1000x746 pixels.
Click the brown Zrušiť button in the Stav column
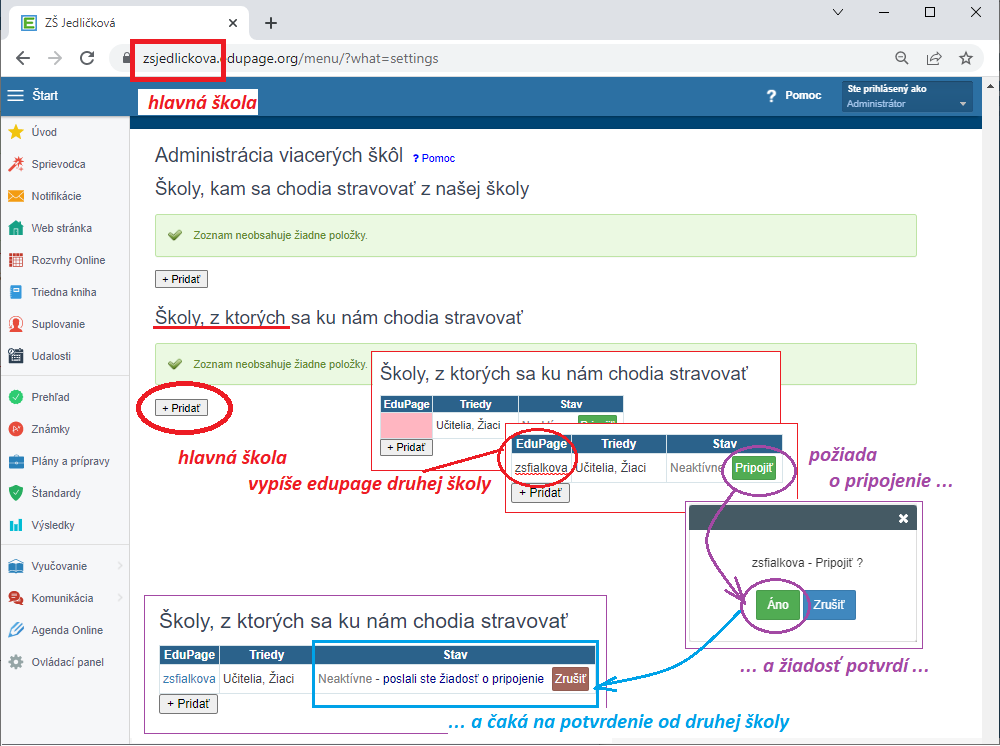(570, 679)
